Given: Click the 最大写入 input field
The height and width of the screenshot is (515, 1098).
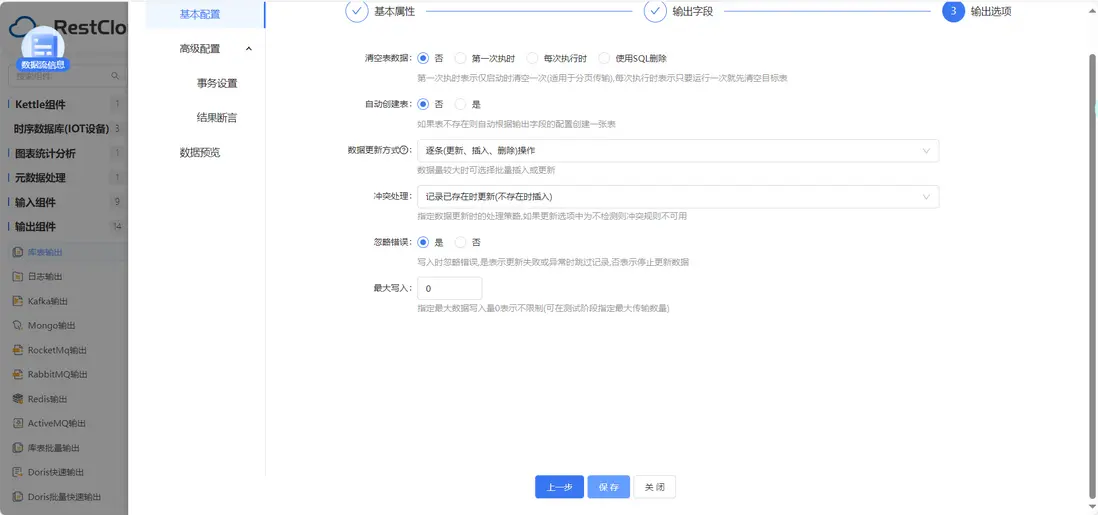Looking at the screenshot, I should 450,289.
